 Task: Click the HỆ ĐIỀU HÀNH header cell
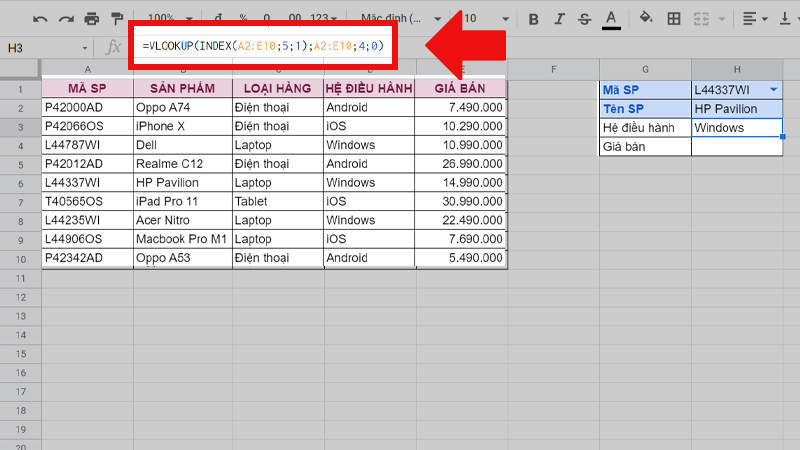coord(369,89)
